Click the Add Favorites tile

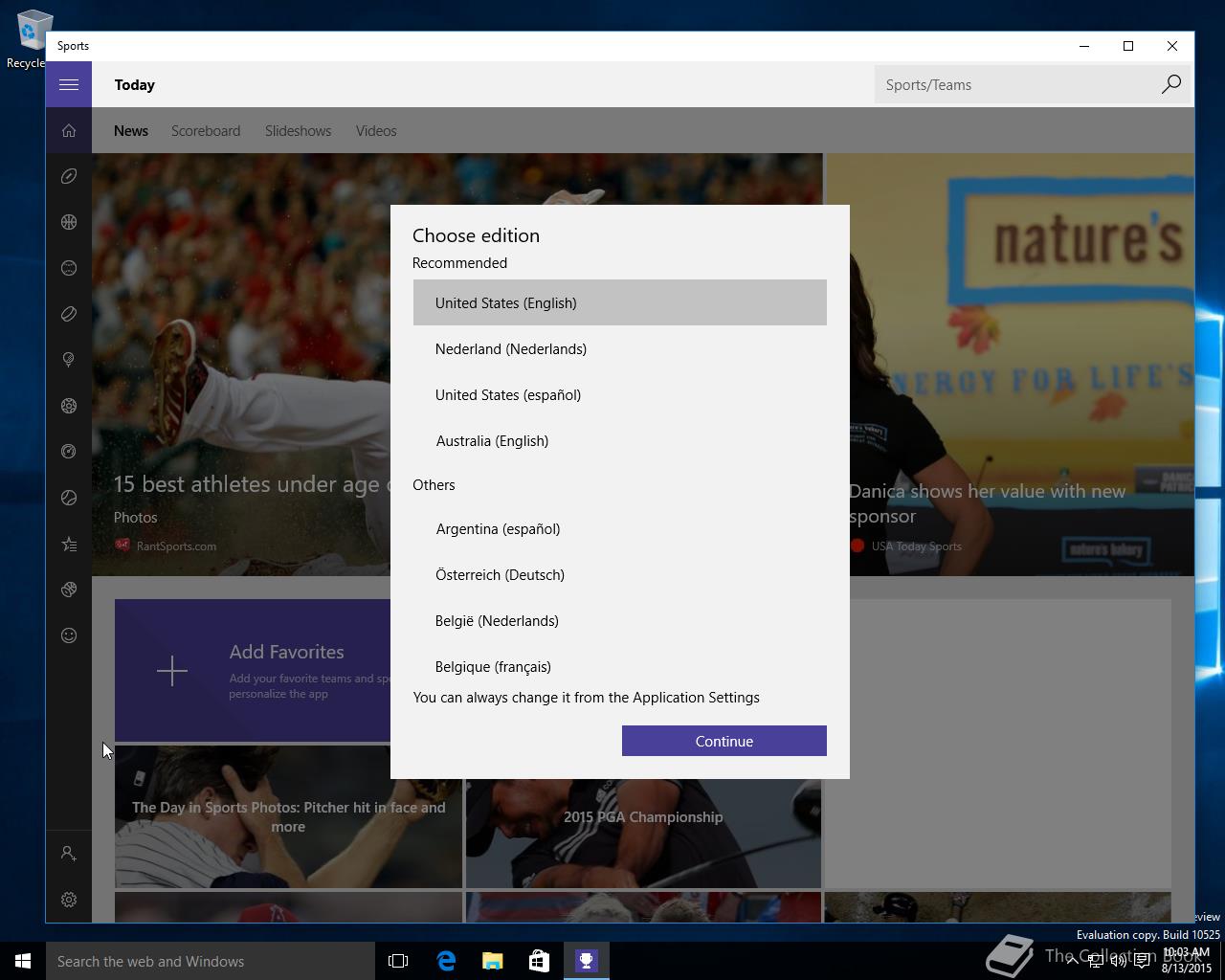(x=253, y=671)
